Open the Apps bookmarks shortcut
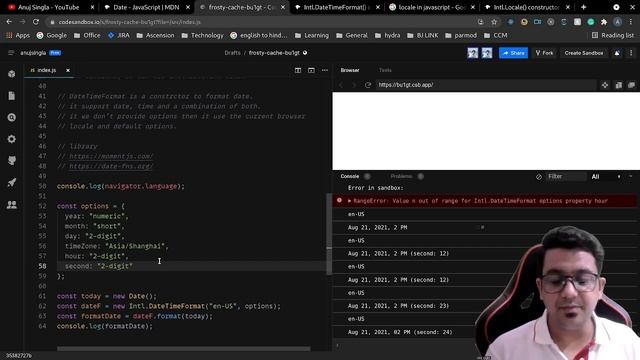Viewport: 640px width, 360px height. click(x=18, y=36)
